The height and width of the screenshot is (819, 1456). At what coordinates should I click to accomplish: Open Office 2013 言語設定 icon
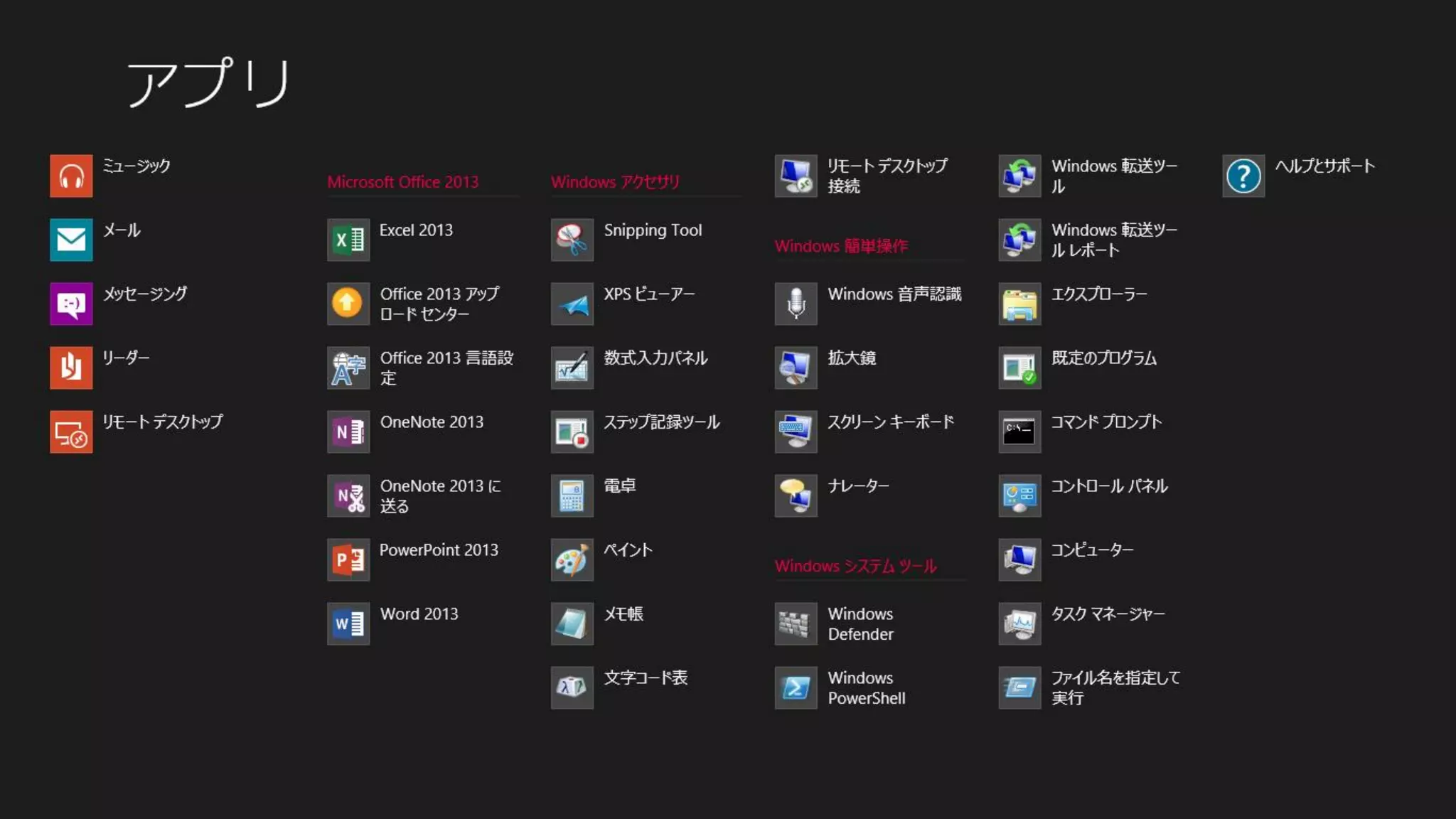tap(348, 368)
